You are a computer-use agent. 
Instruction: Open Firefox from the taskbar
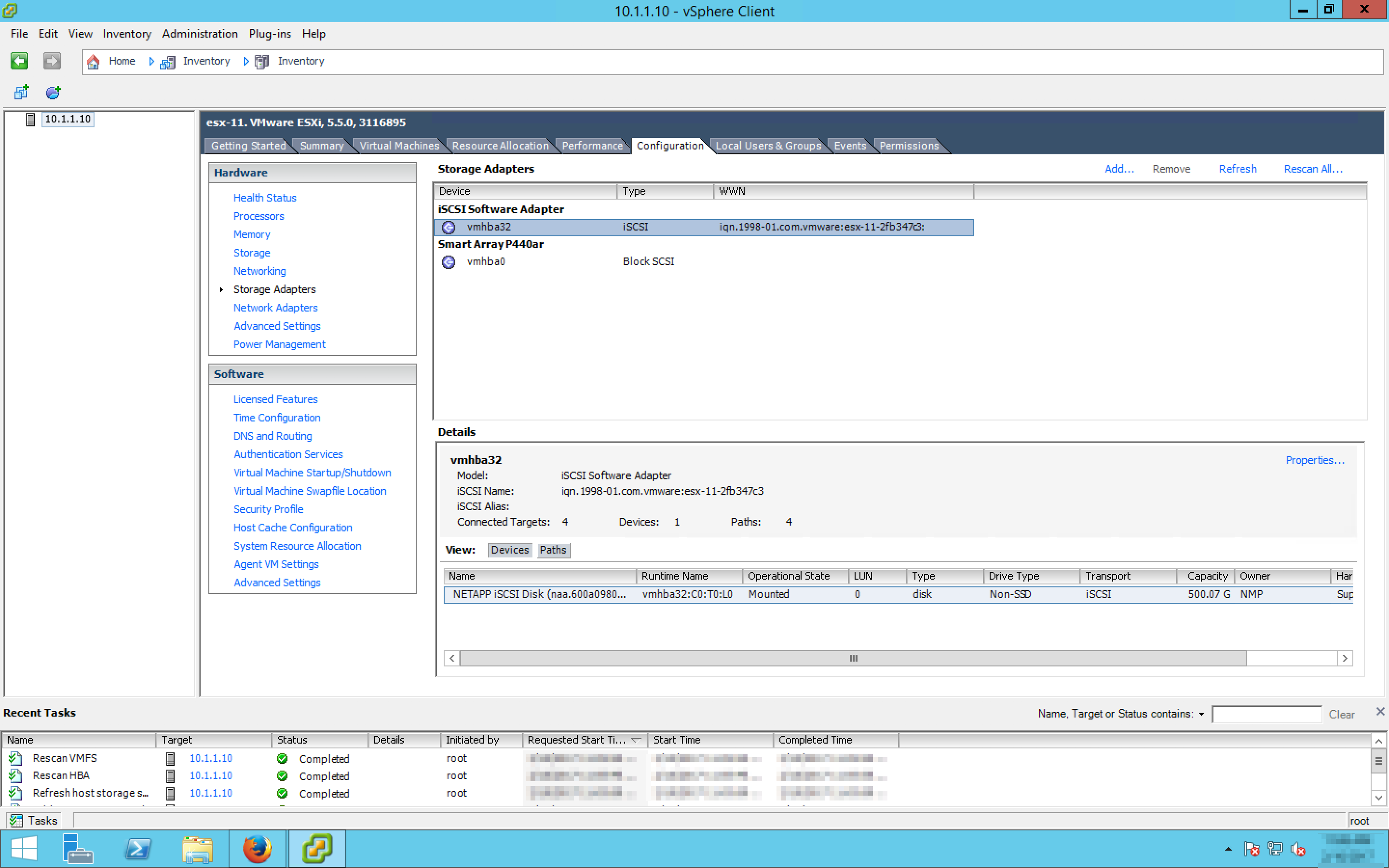[257, 849]
